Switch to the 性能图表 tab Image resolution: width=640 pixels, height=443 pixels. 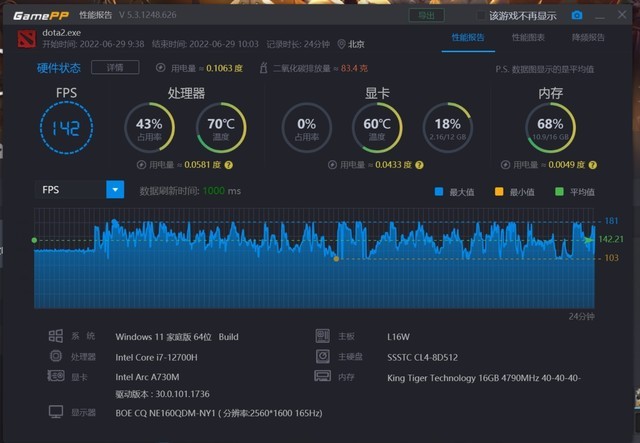click(528, 38)
